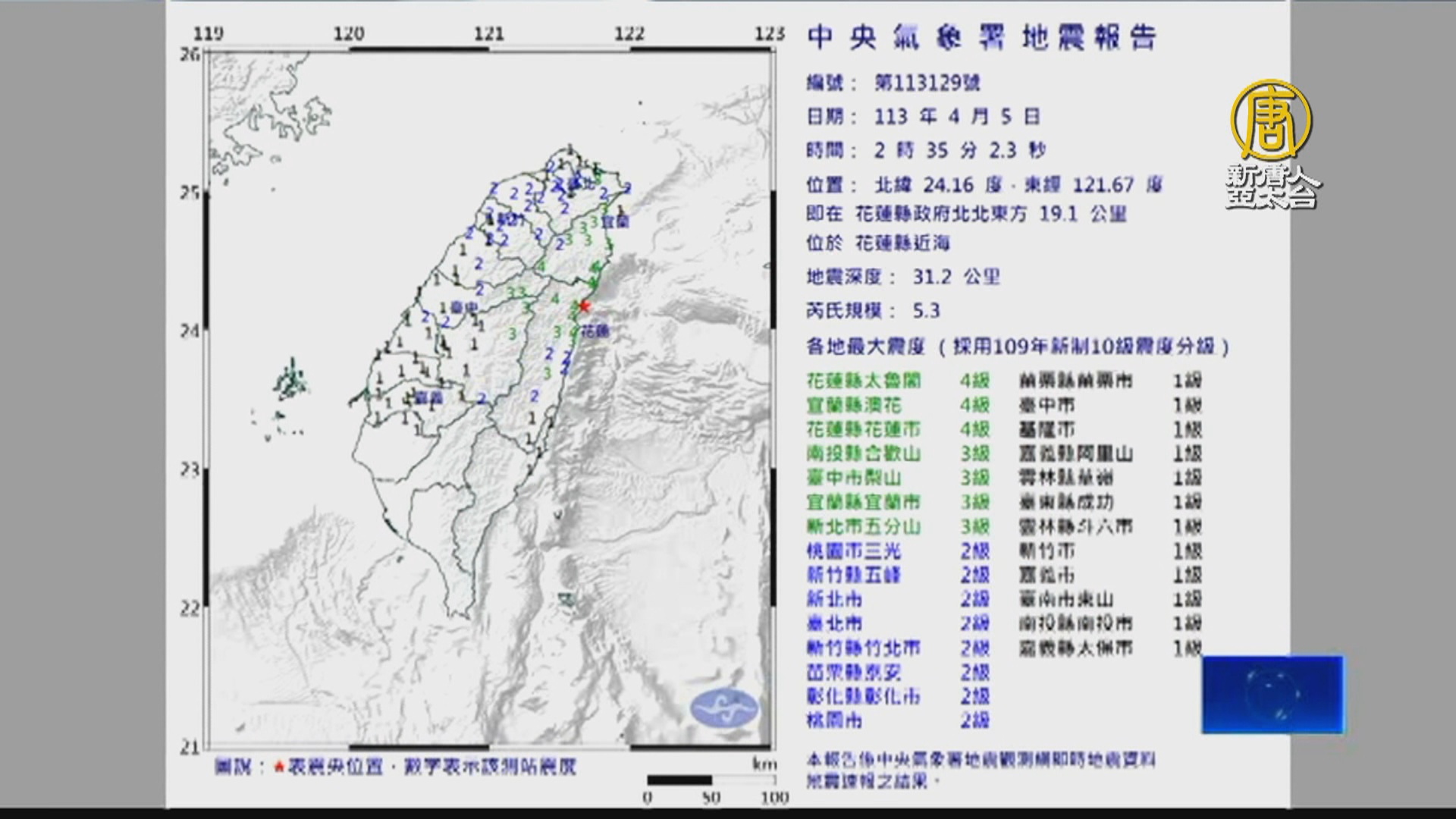Click the blue picture-in-picture box

click(1272, 695)
